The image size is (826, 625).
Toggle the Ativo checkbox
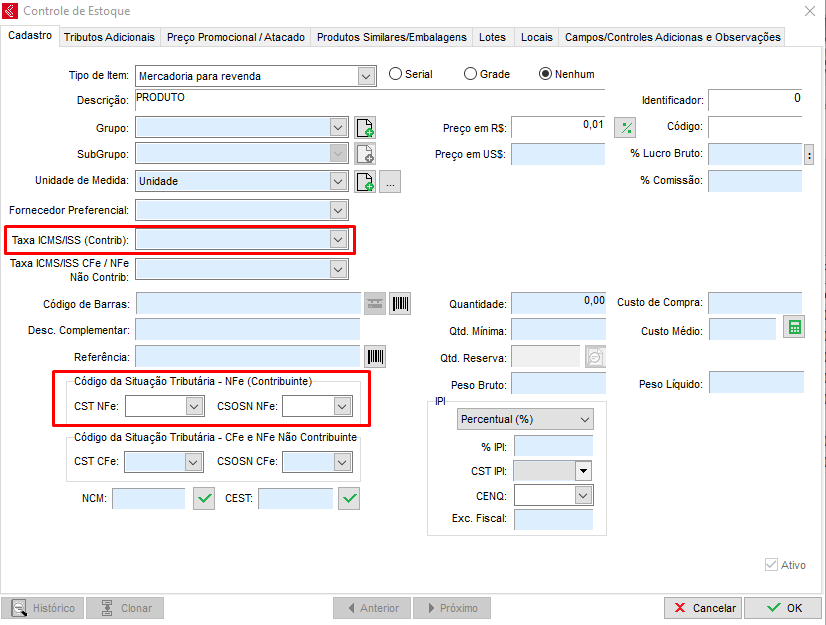771,565
